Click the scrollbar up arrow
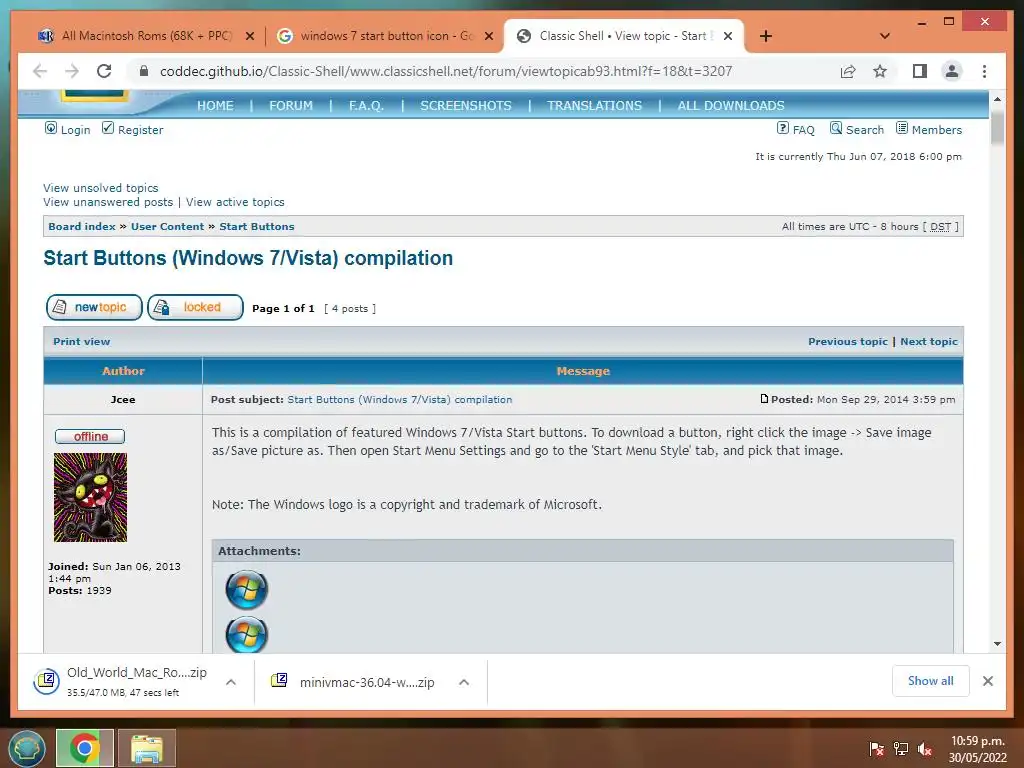Screen dimensions: 1024x768 (x=997, y=99)
